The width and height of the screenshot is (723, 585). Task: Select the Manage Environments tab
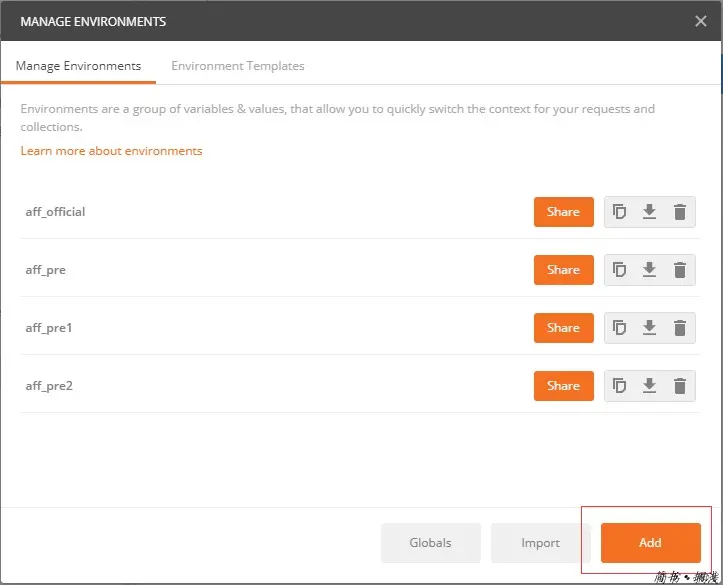point(78,66)
